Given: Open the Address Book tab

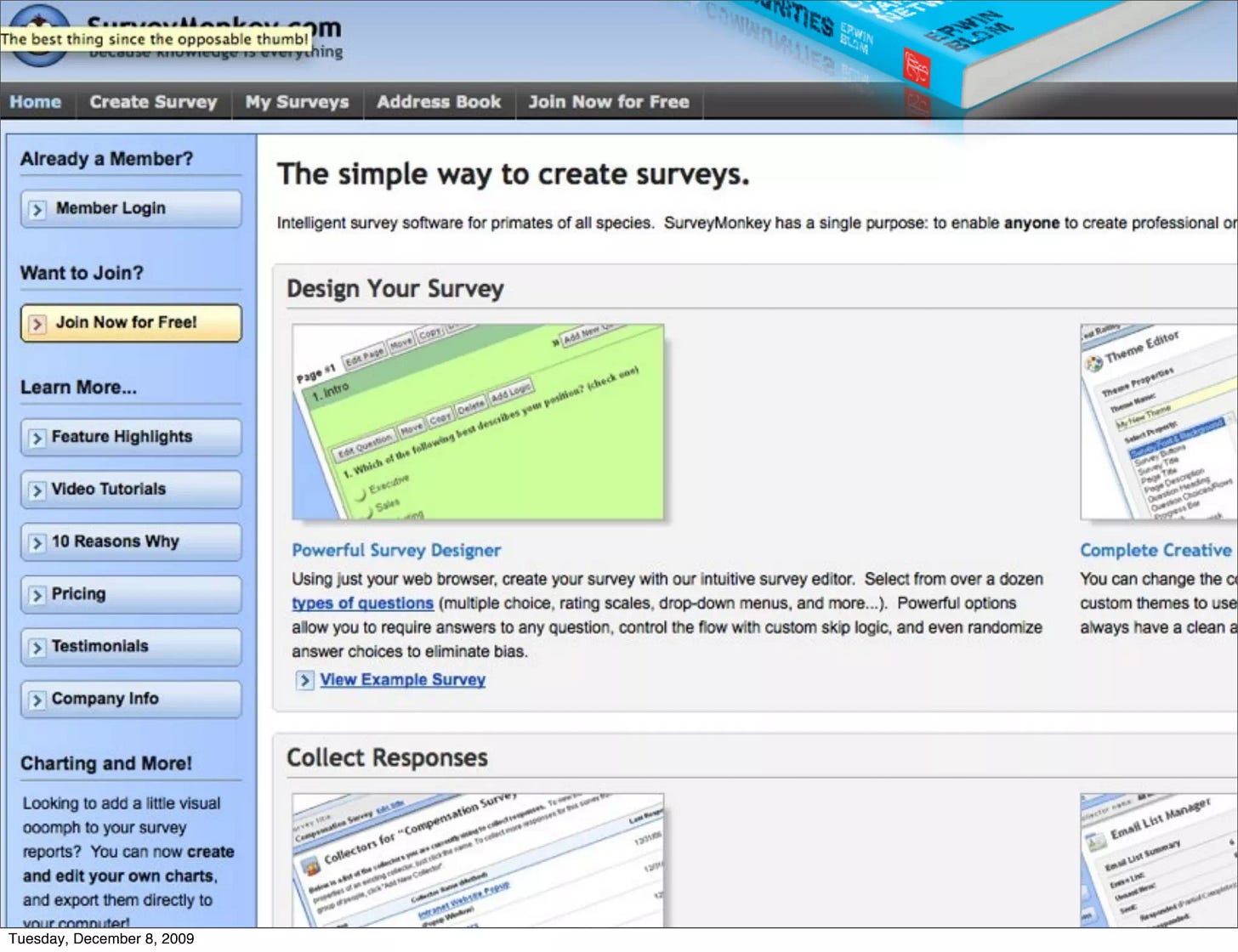Looking at the screenshot, I should pyautogui.click(x=439, y=102).
